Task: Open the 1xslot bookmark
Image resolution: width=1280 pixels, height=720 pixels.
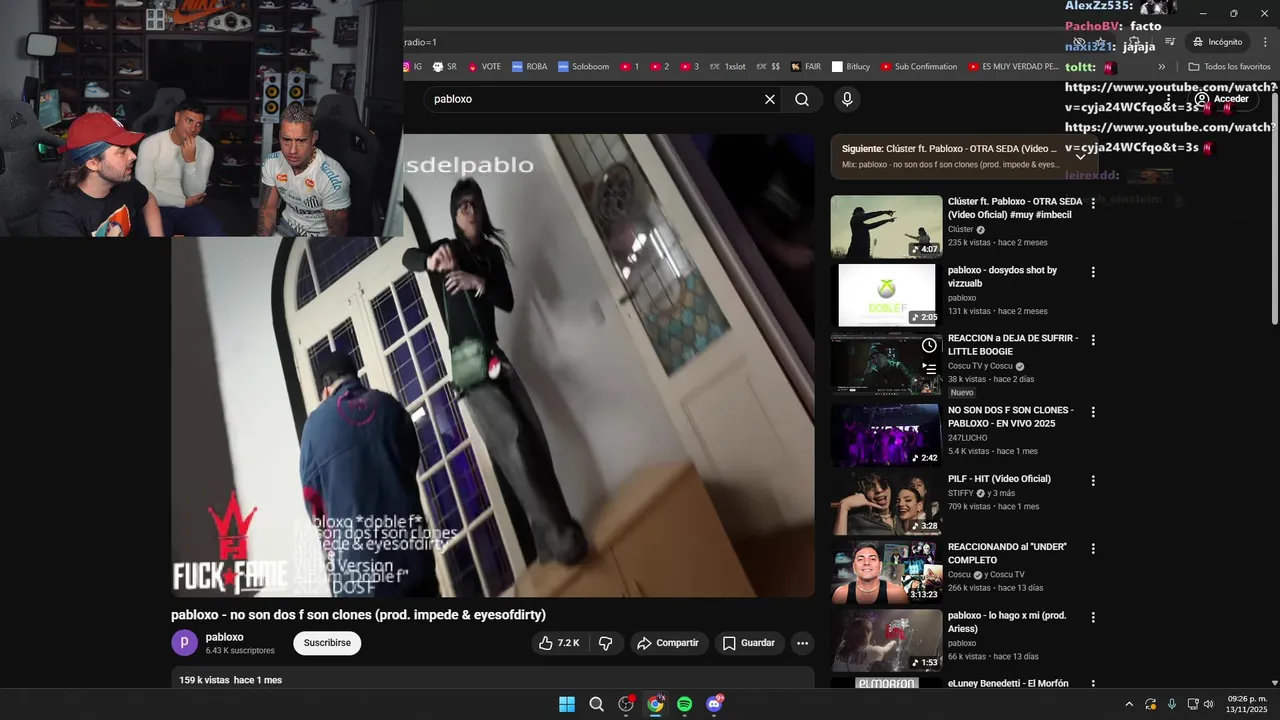Action: coord(727,67)
